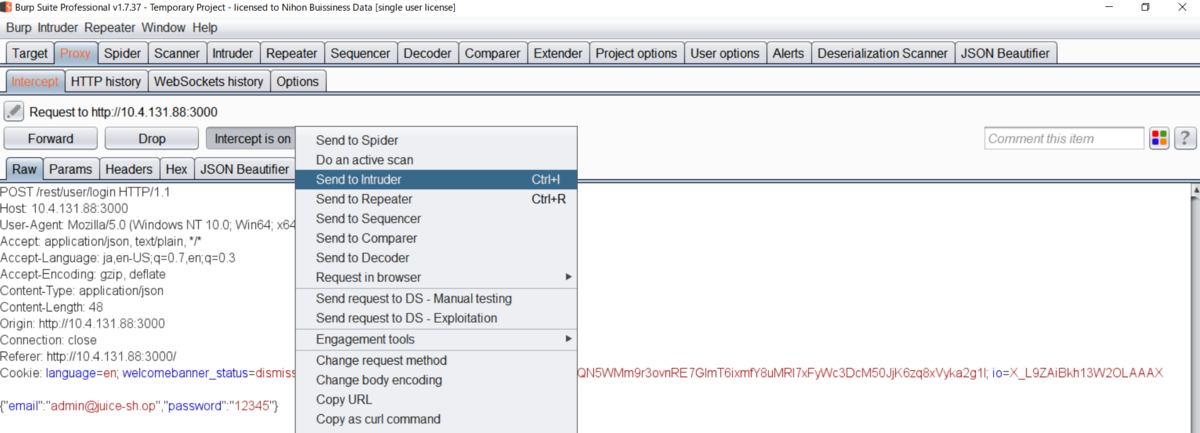Open the Window menu
The height and width of the screenshot is (433, 1200).
[163, 28]
